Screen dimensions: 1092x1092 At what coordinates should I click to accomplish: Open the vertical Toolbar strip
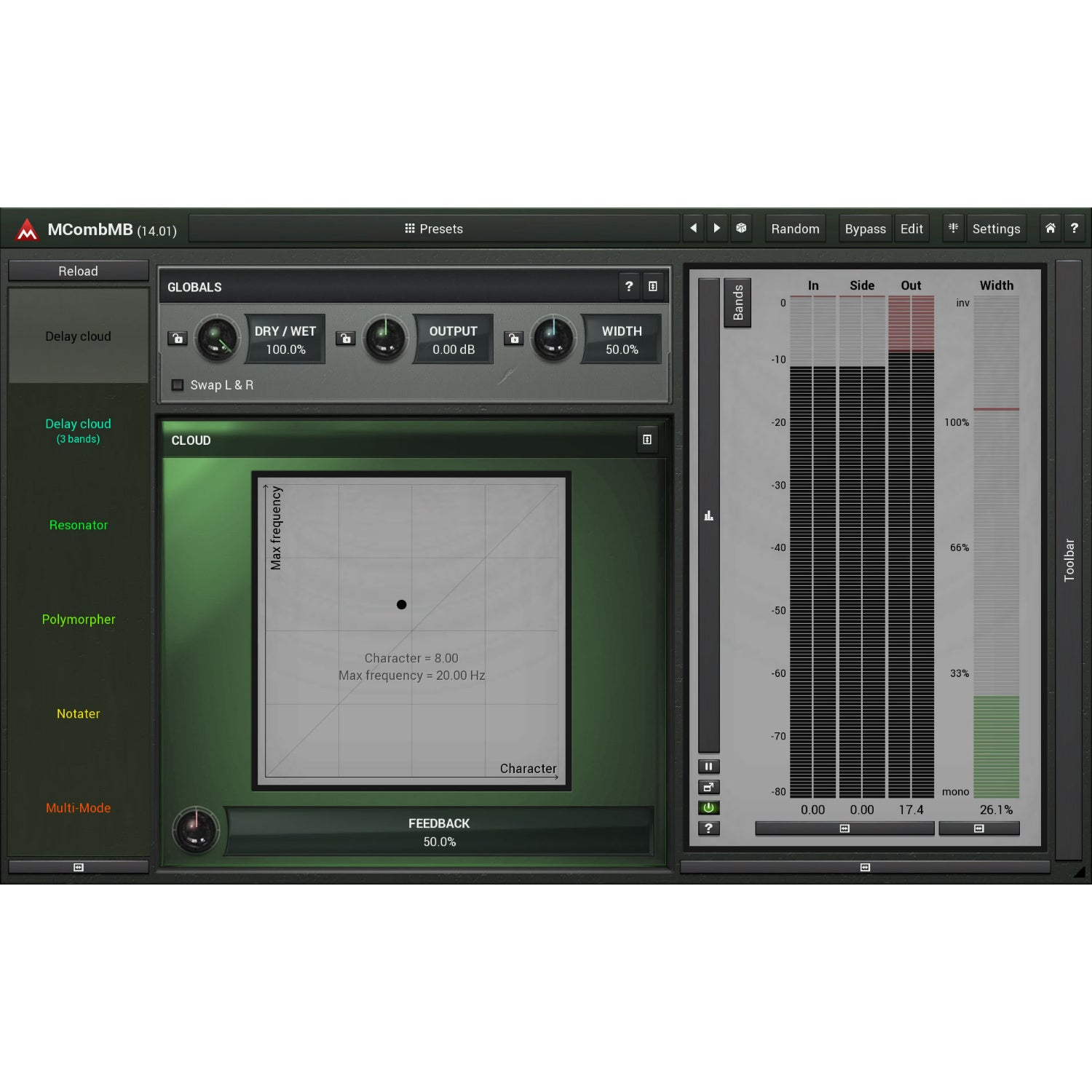pos(1069,559)
